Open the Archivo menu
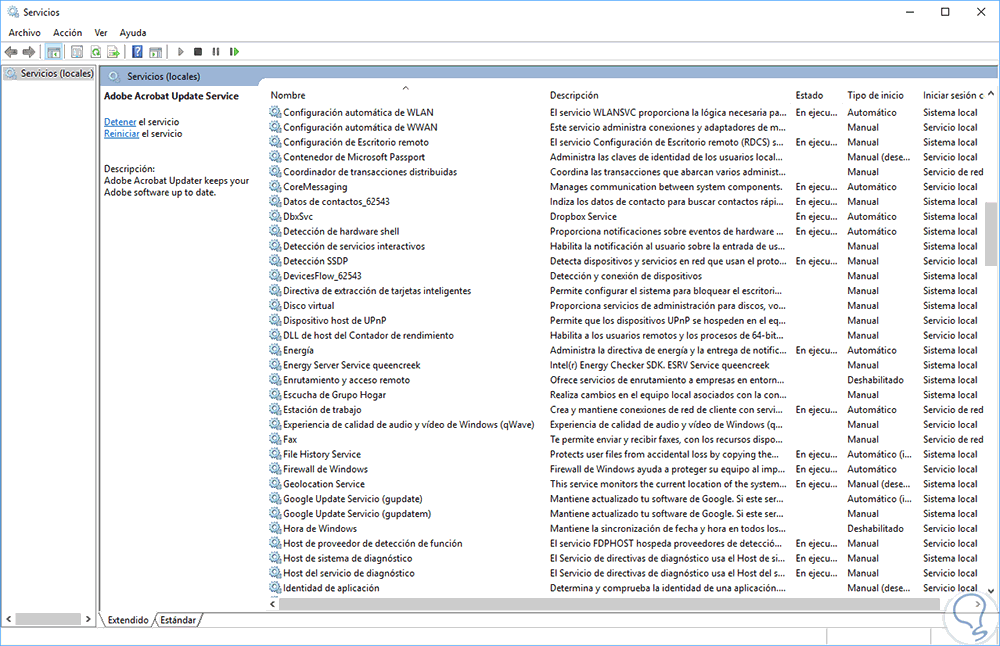1000x646 pixels. [x=24, y=33]
